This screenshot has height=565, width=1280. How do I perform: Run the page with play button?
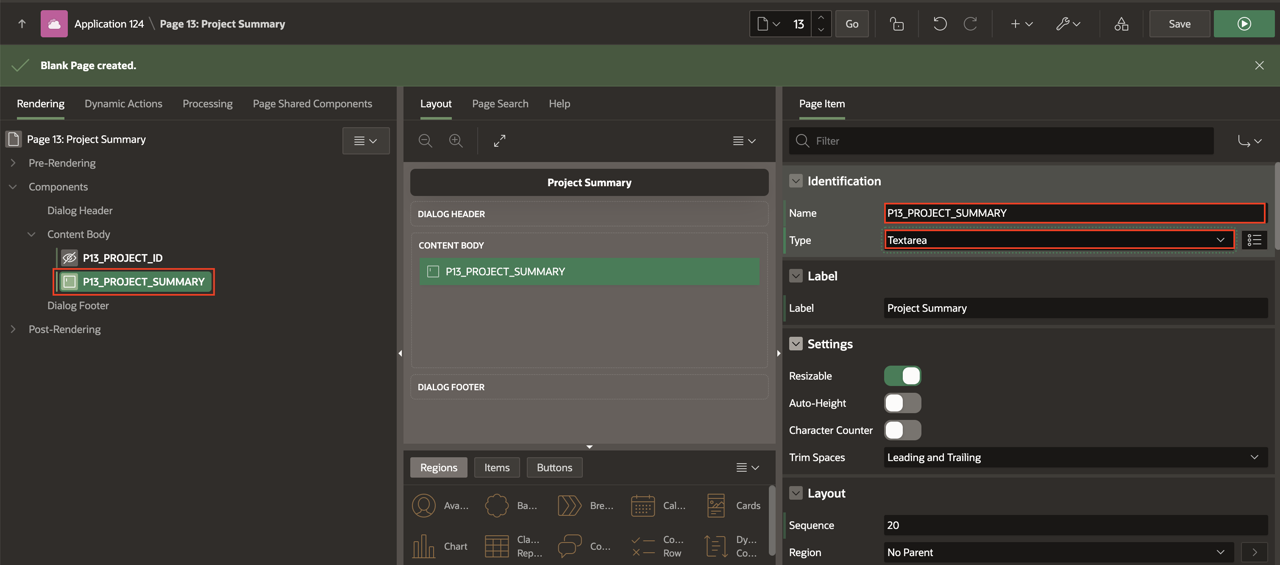click(1244, 24)
